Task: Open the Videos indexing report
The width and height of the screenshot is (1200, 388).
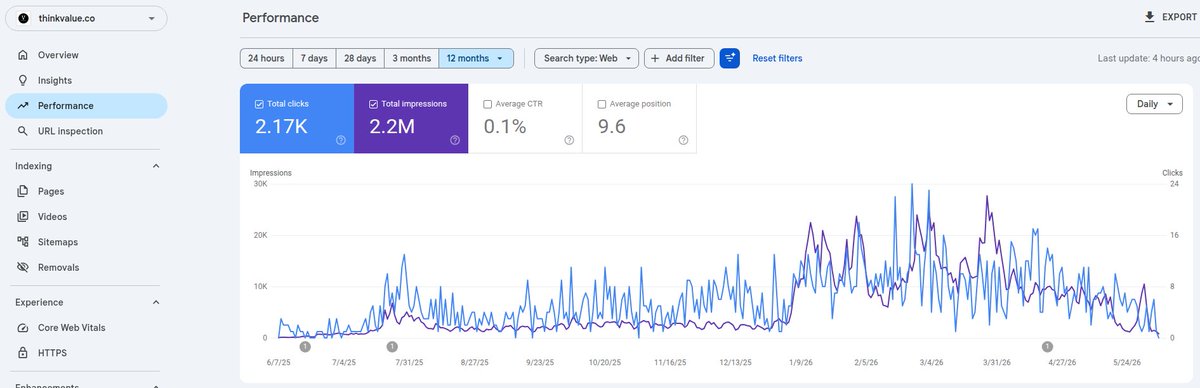Action: point(86,216)
